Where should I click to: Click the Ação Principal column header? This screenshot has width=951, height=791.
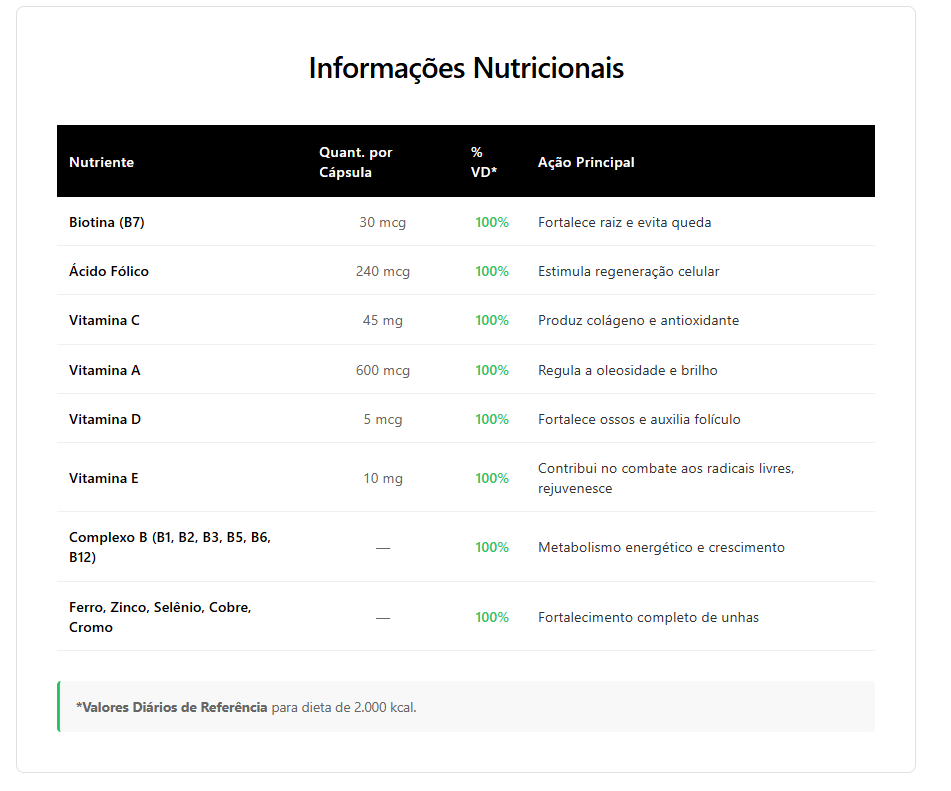tap(586, 162)
